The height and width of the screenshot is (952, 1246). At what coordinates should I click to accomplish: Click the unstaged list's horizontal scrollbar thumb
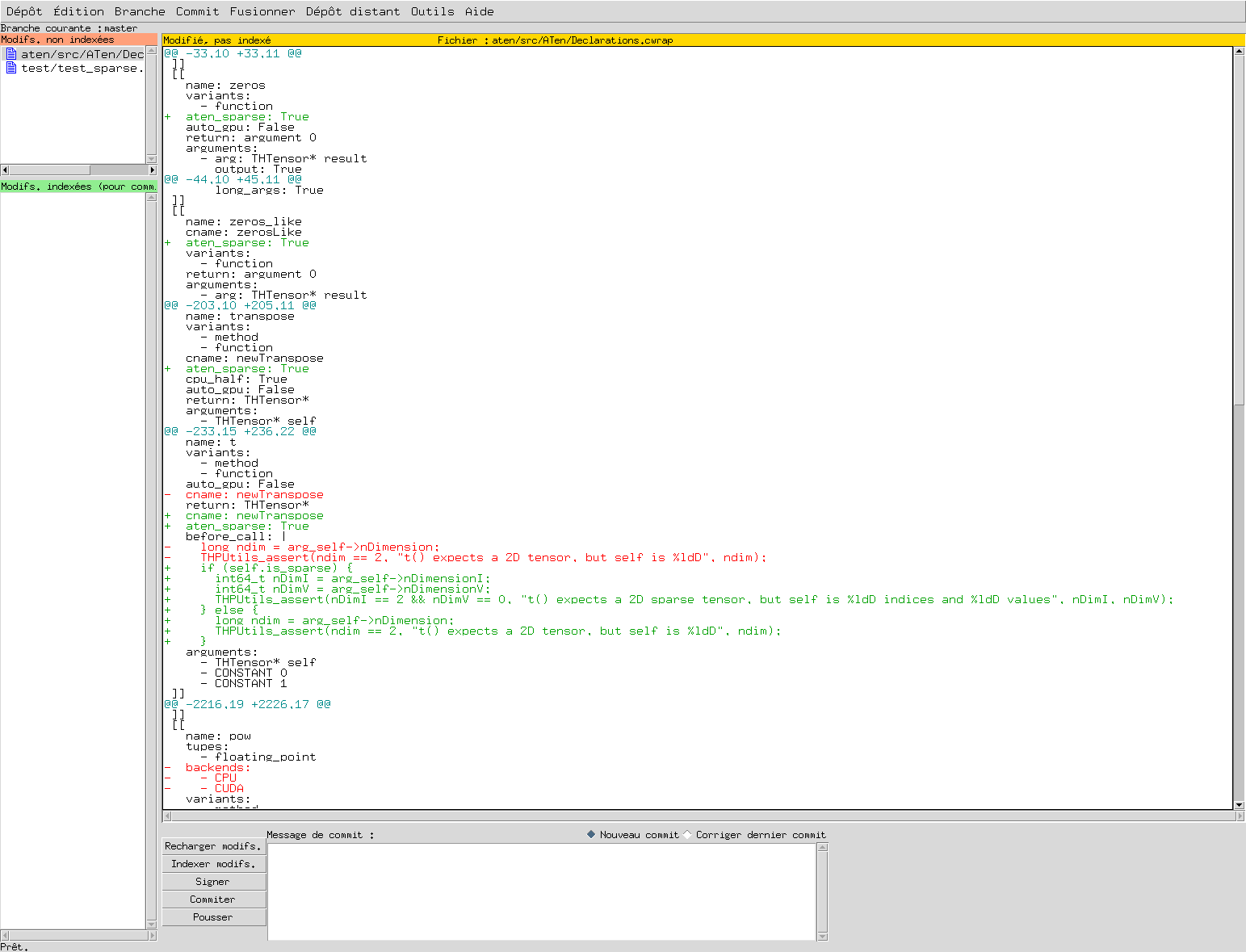click(50, 170)
